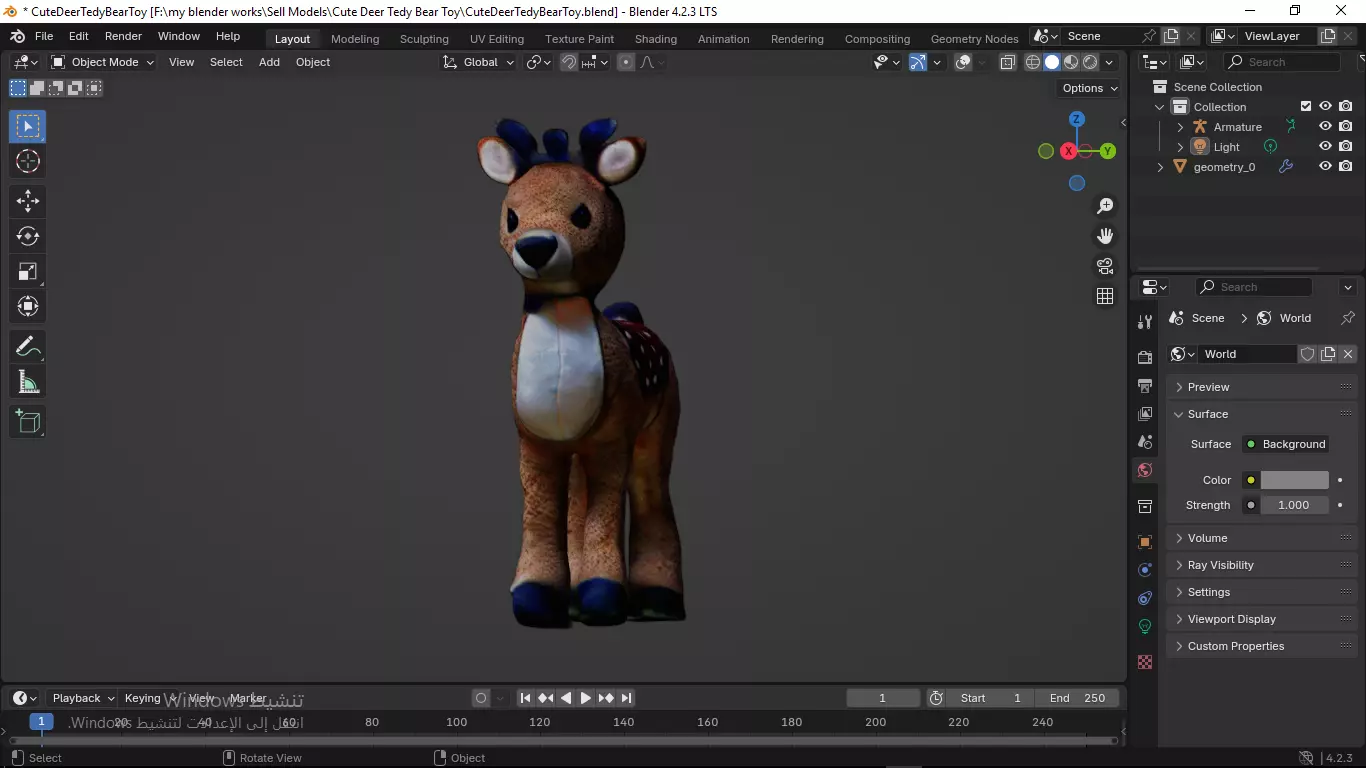This screenshot has height=768, width=1366.
Task: Open Object Data properties tab
Action: tap(1145, 626)
